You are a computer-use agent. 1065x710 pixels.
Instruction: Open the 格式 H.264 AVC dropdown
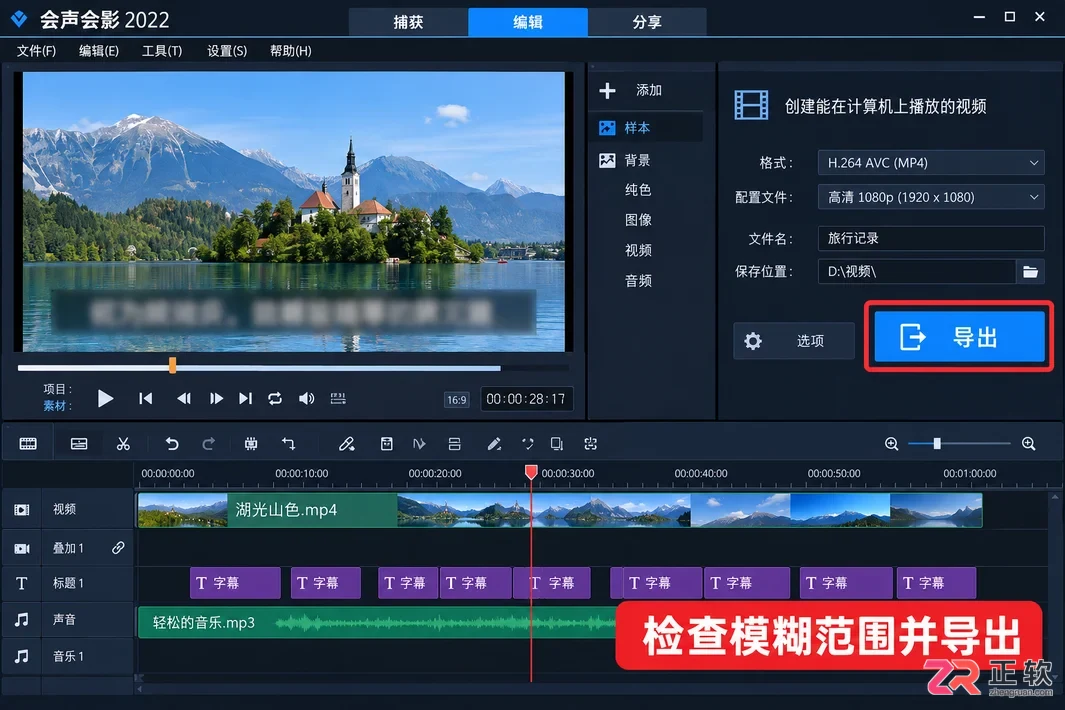tap(931, 163)
